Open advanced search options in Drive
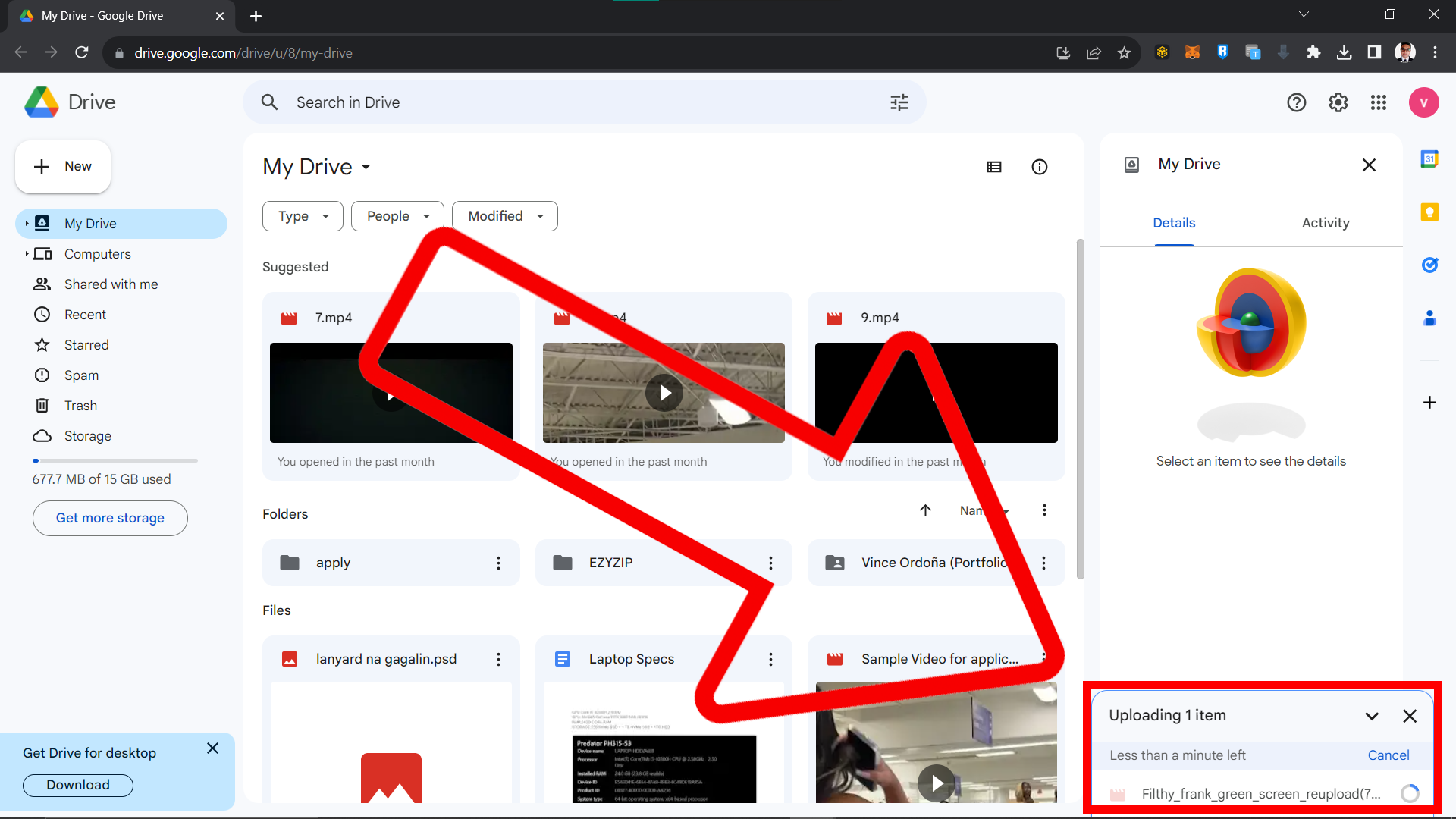The image size is (1456, 819). (x=899, y=102)
